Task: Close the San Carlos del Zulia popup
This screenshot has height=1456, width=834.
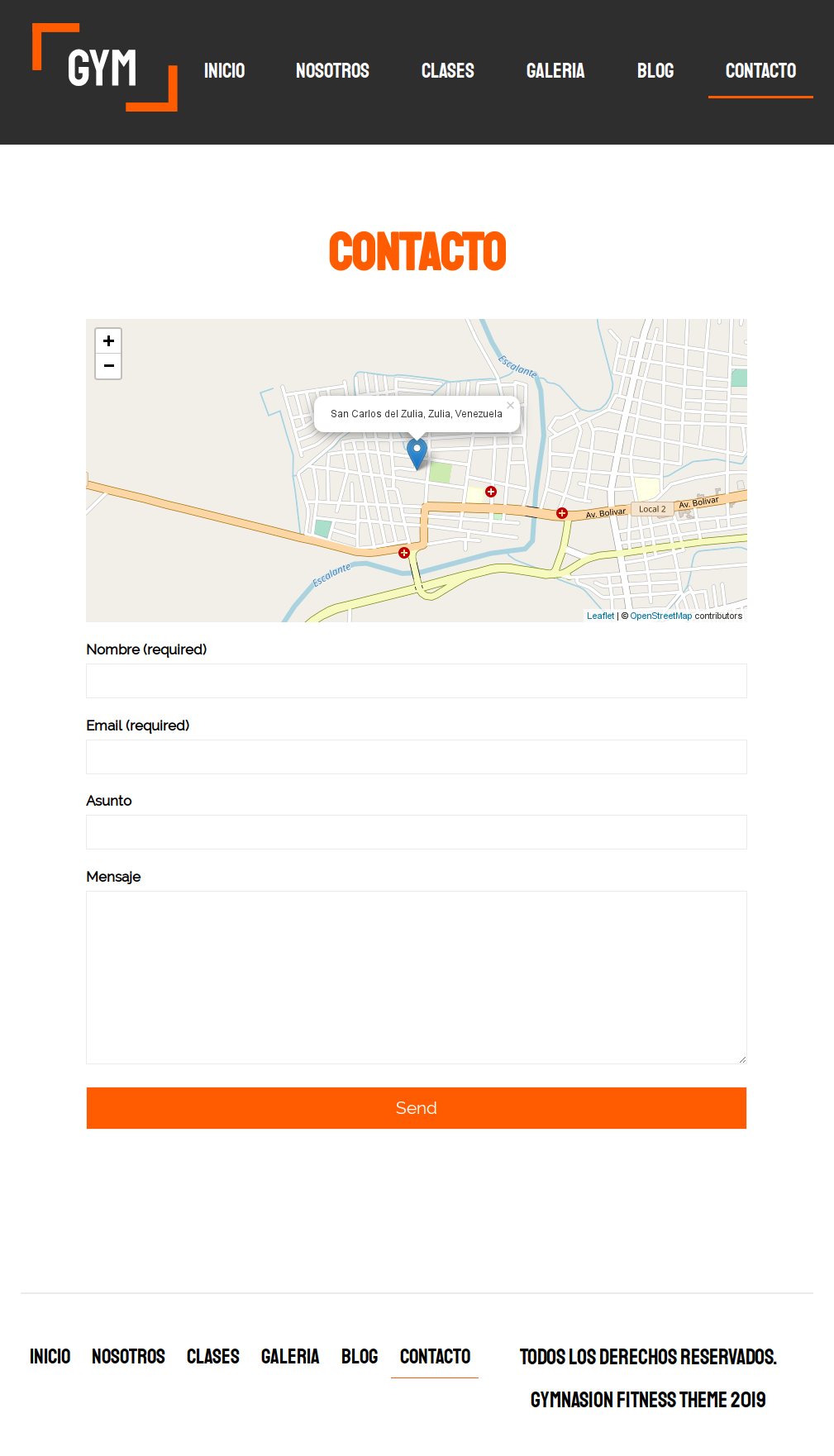Action: tap(510, 406)
